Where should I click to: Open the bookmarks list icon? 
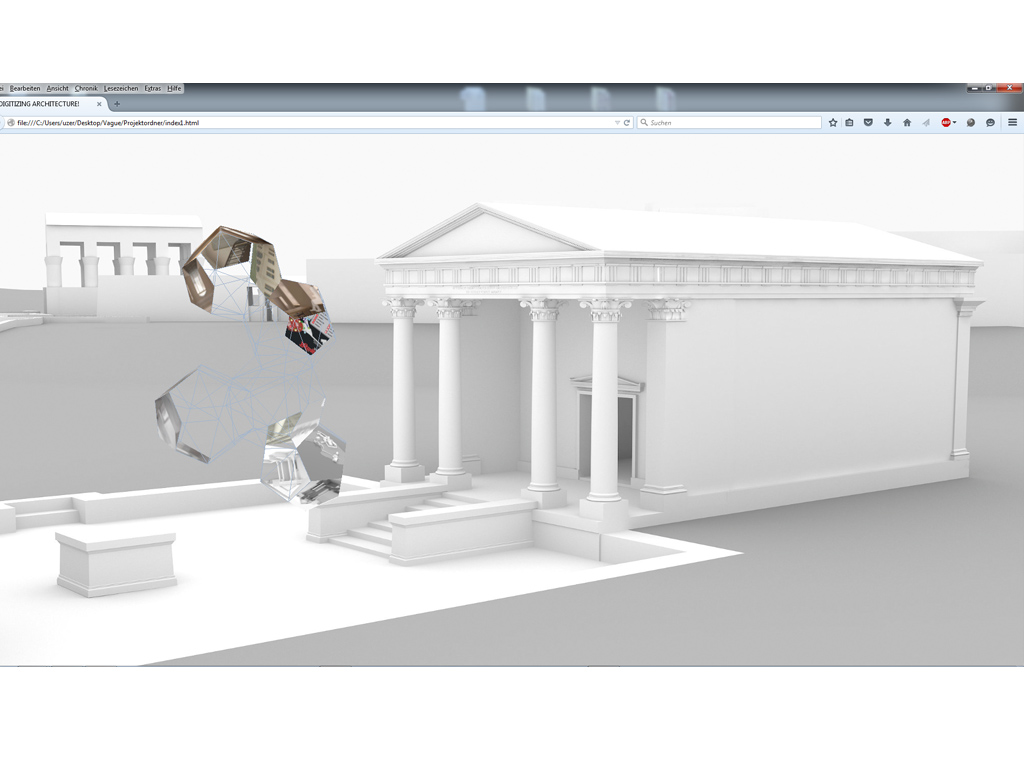point(850,122)
